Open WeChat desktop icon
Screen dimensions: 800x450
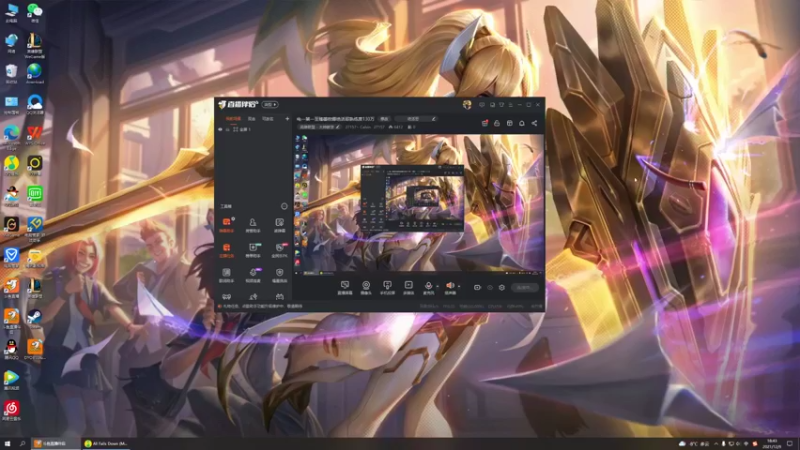click(35, 12)
